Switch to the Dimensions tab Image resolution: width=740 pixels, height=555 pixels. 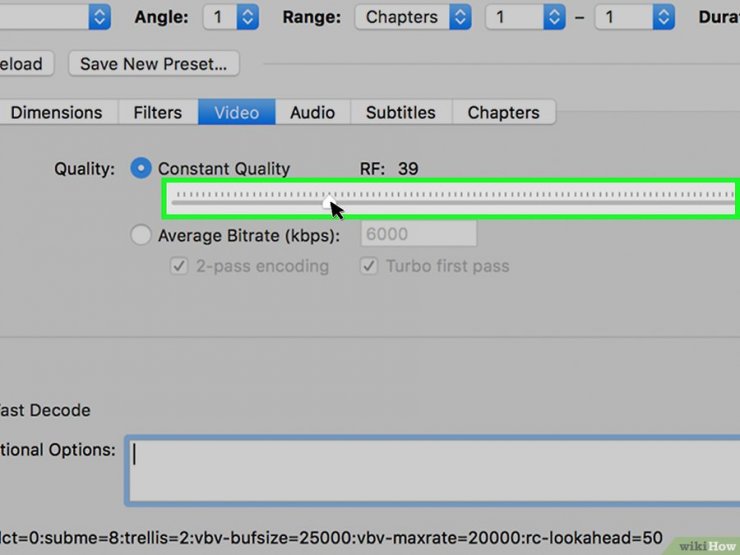56,112
